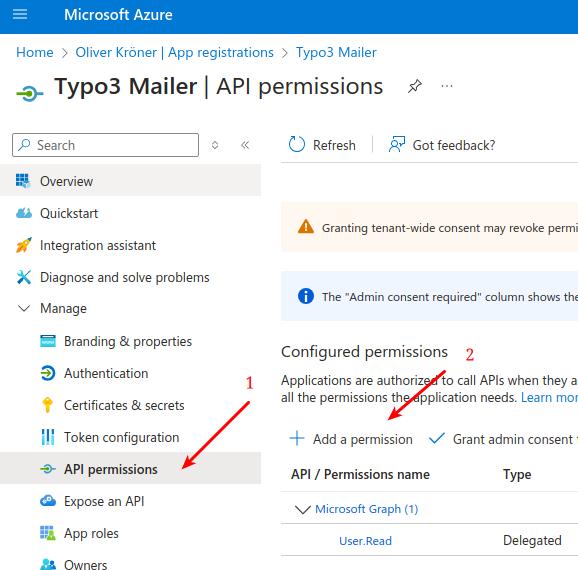Click the Expose an API cloud icon
Screen dimensions: 578x570
tap(48, 501)
